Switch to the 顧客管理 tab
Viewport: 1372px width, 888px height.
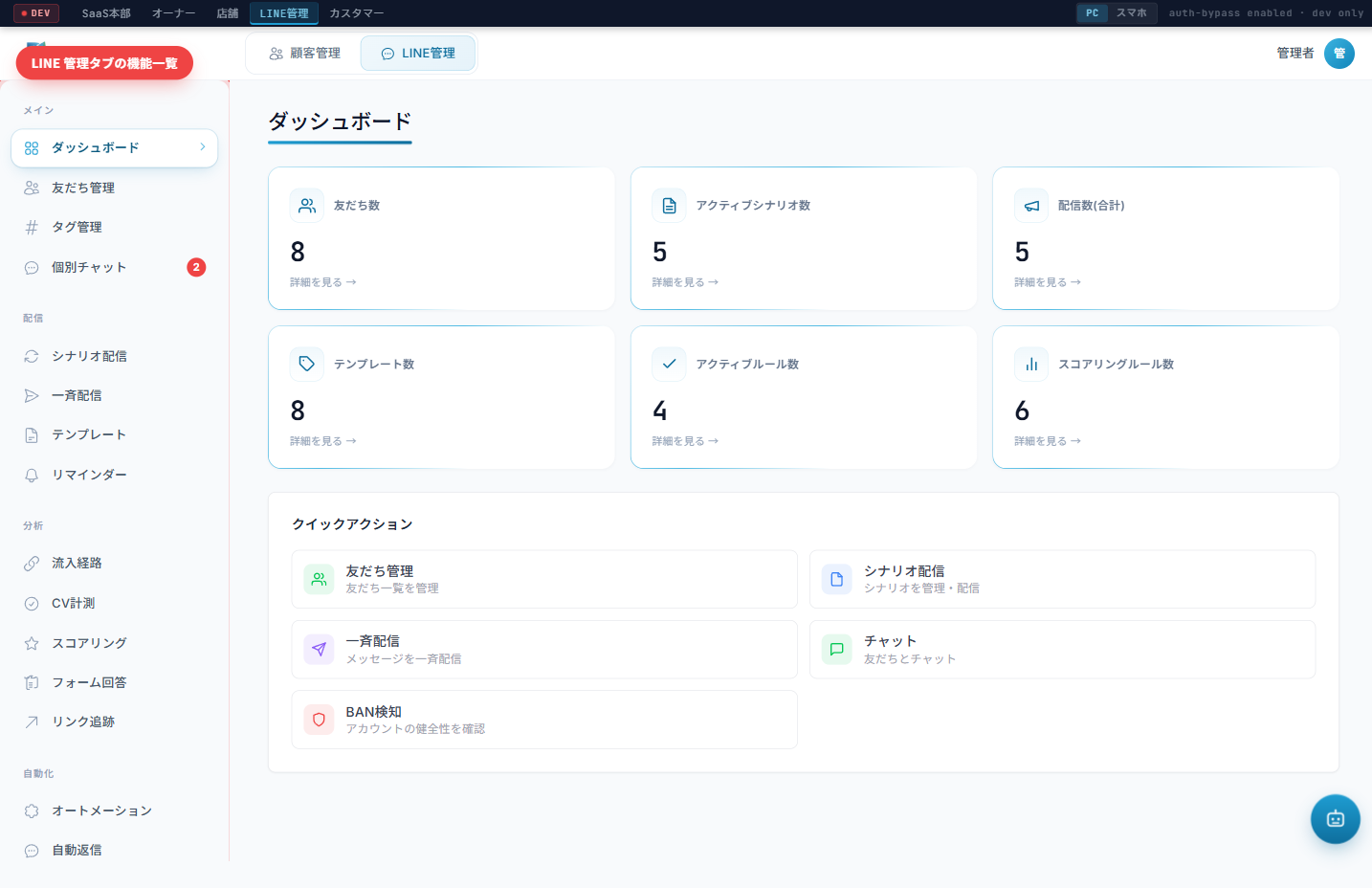[x=305, y=54]
